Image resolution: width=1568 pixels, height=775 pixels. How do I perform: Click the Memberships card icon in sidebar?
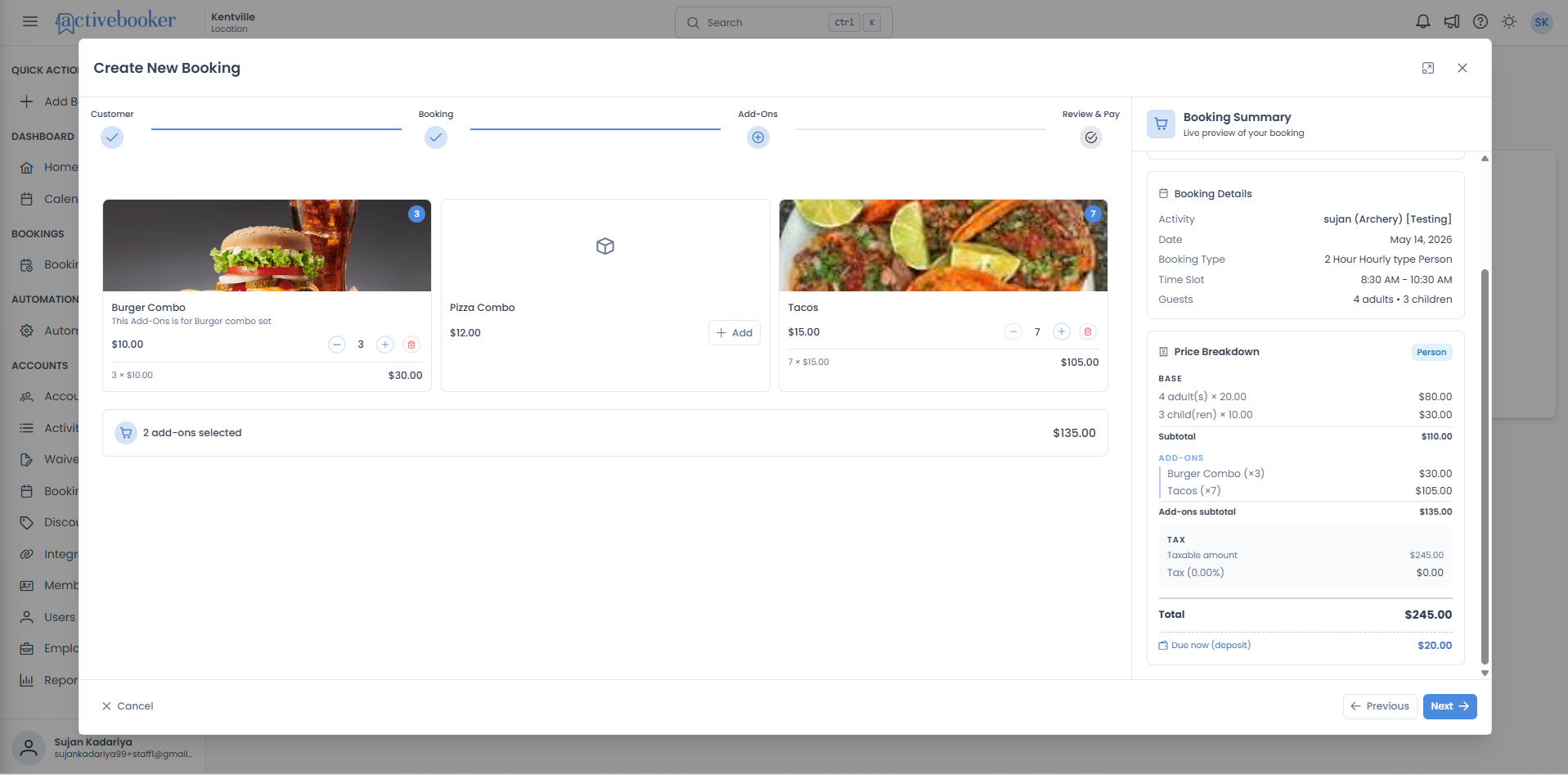27,586
